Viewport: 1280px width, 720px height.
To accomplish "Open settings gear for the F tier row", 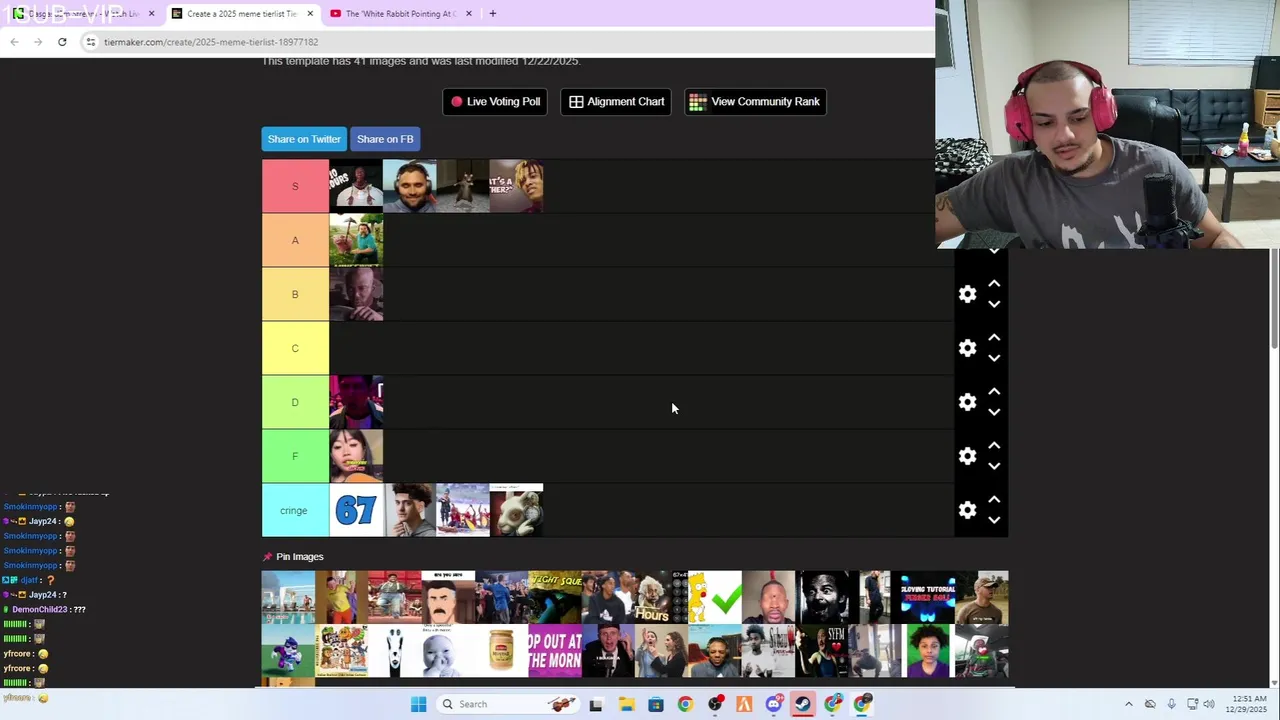I will (967, 456).
